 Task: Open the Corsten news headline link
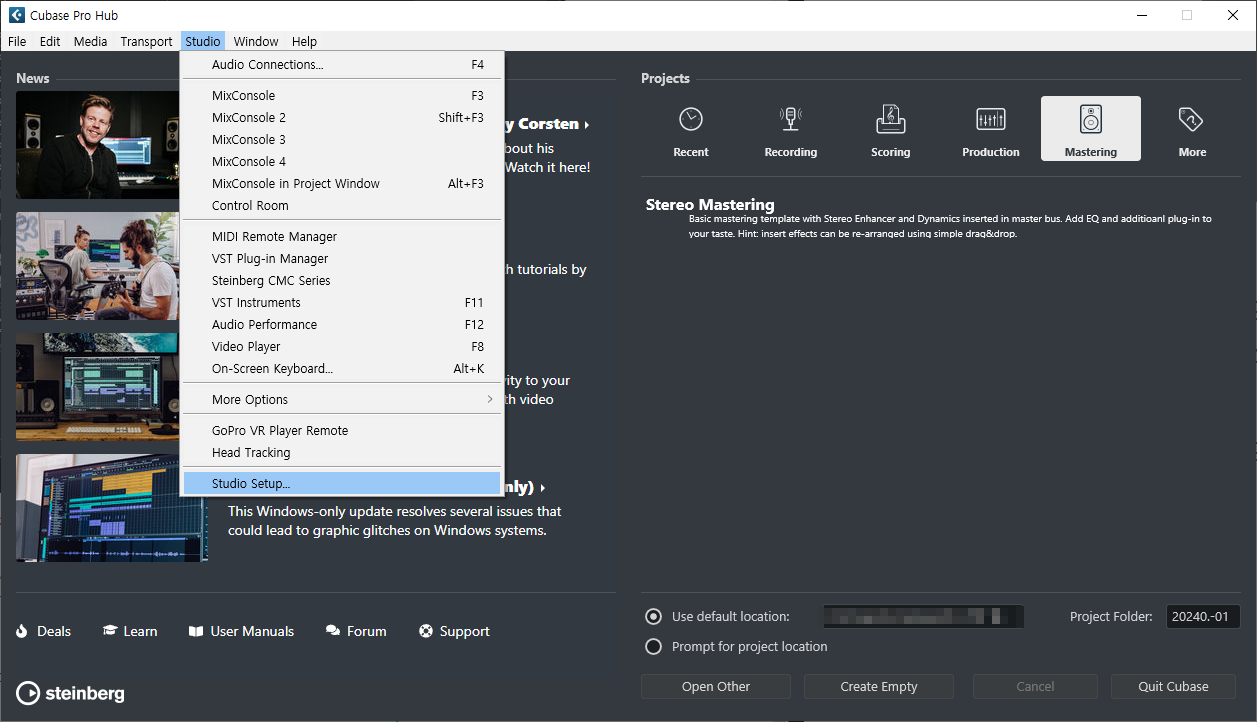coord(548,124)
